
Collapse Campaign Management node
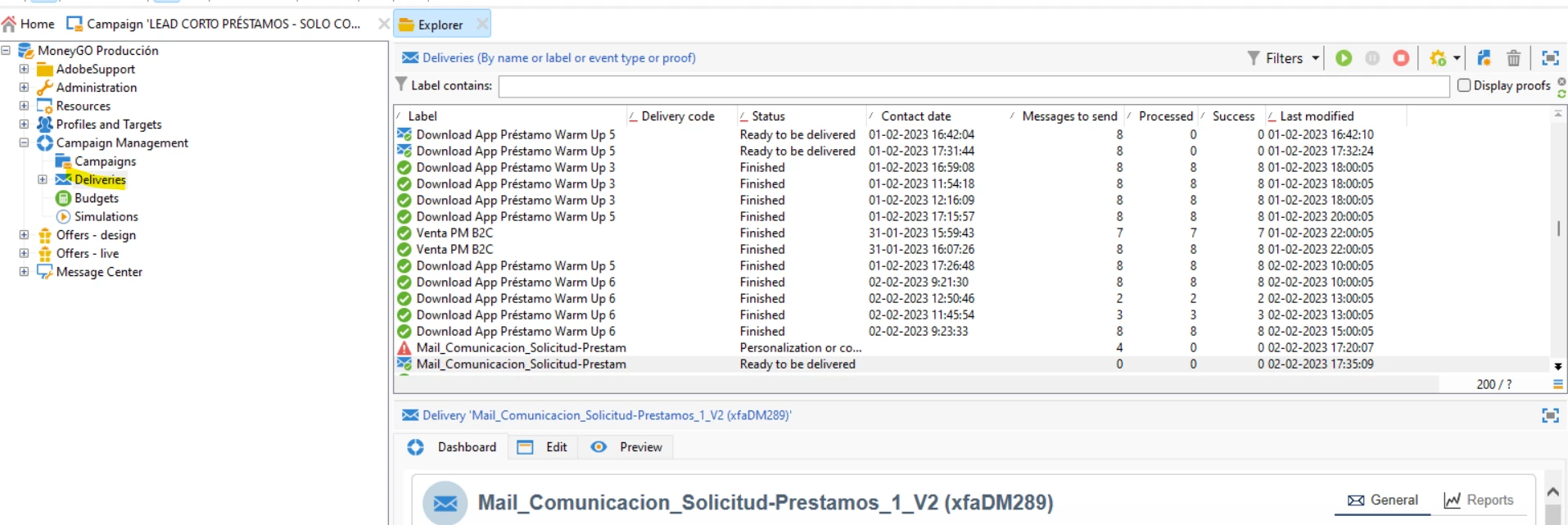(24, 143)
